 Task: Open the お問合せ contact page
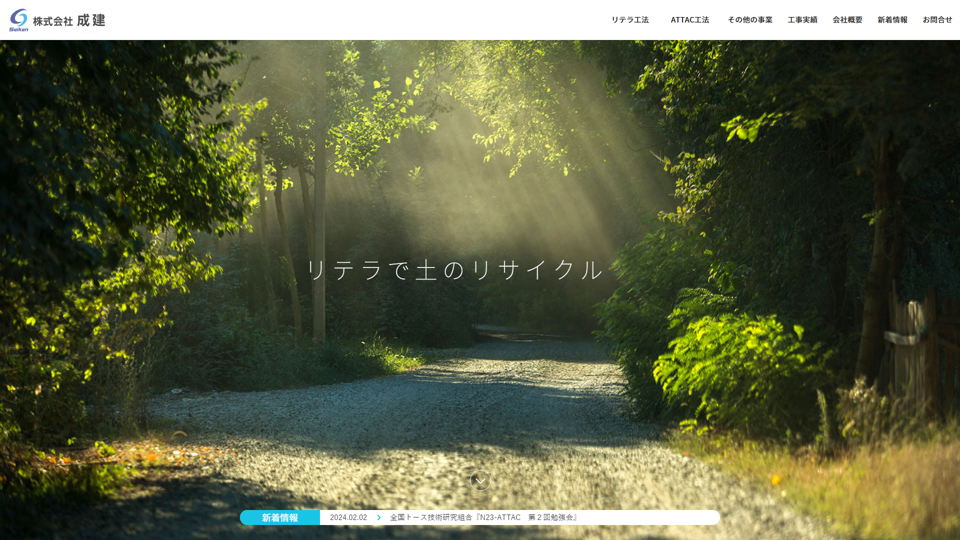coord(937,20)
